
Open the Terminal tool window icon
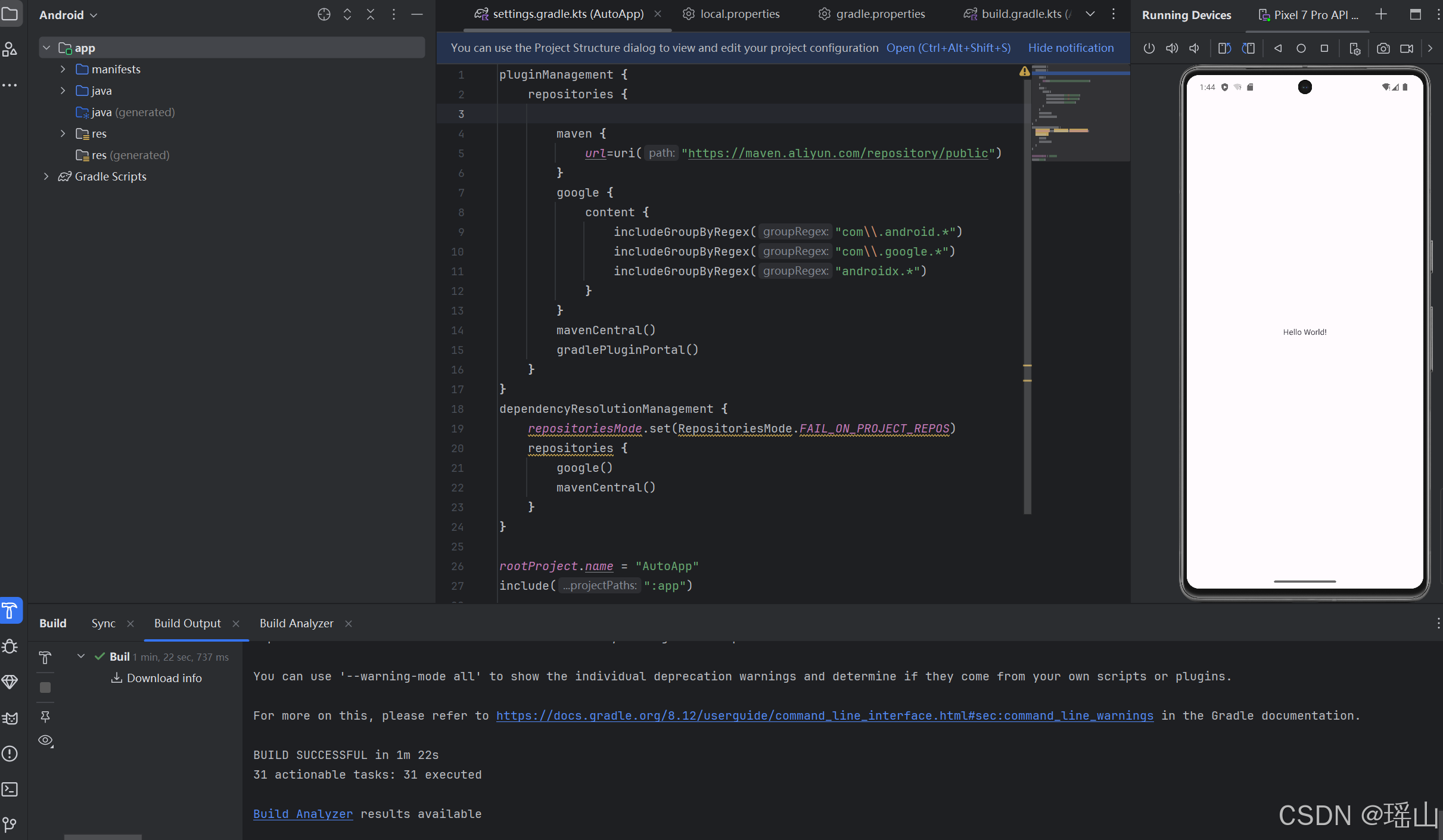10,789
